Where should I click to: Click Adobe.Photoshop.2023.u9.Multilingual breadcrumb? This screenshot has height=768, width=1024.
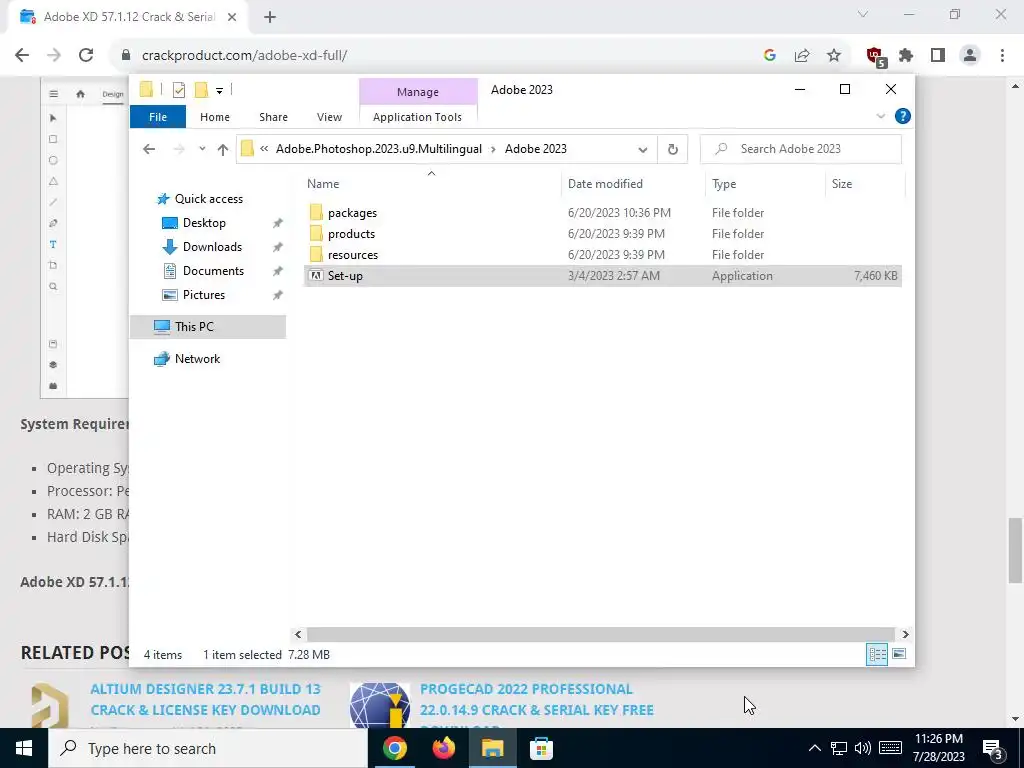click(x=379, y=149)
